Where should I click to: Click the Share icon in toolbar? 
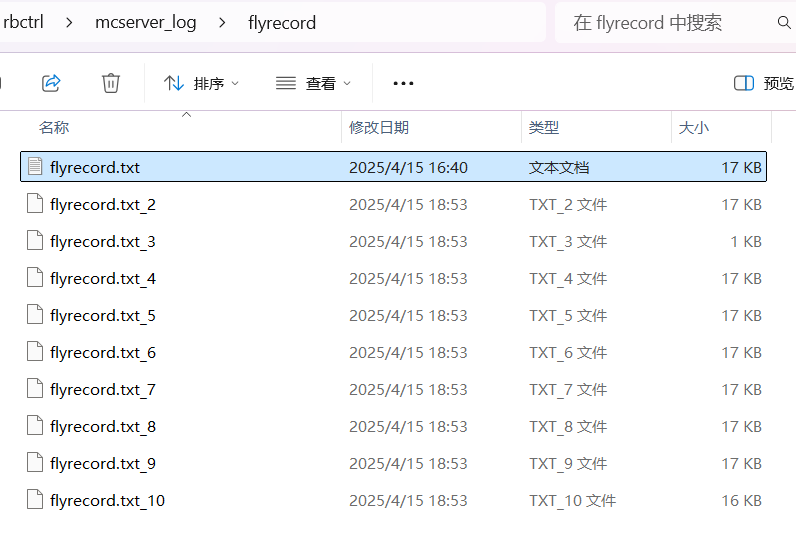[52, 83]
